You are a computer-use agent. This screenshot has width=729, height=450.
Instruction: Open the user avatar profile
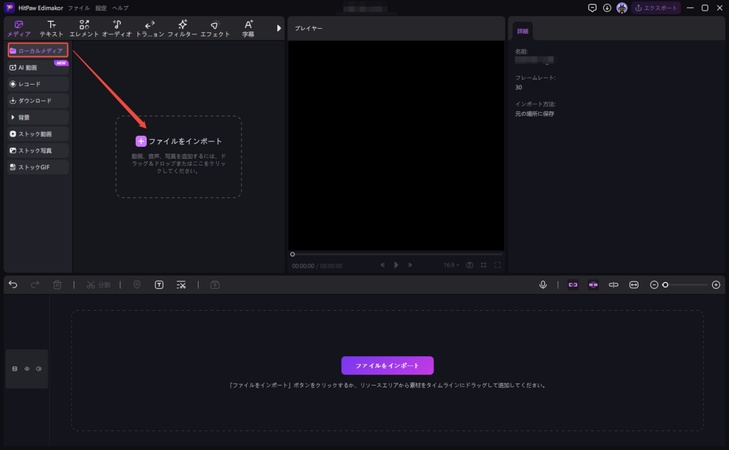tap(622, 8)
